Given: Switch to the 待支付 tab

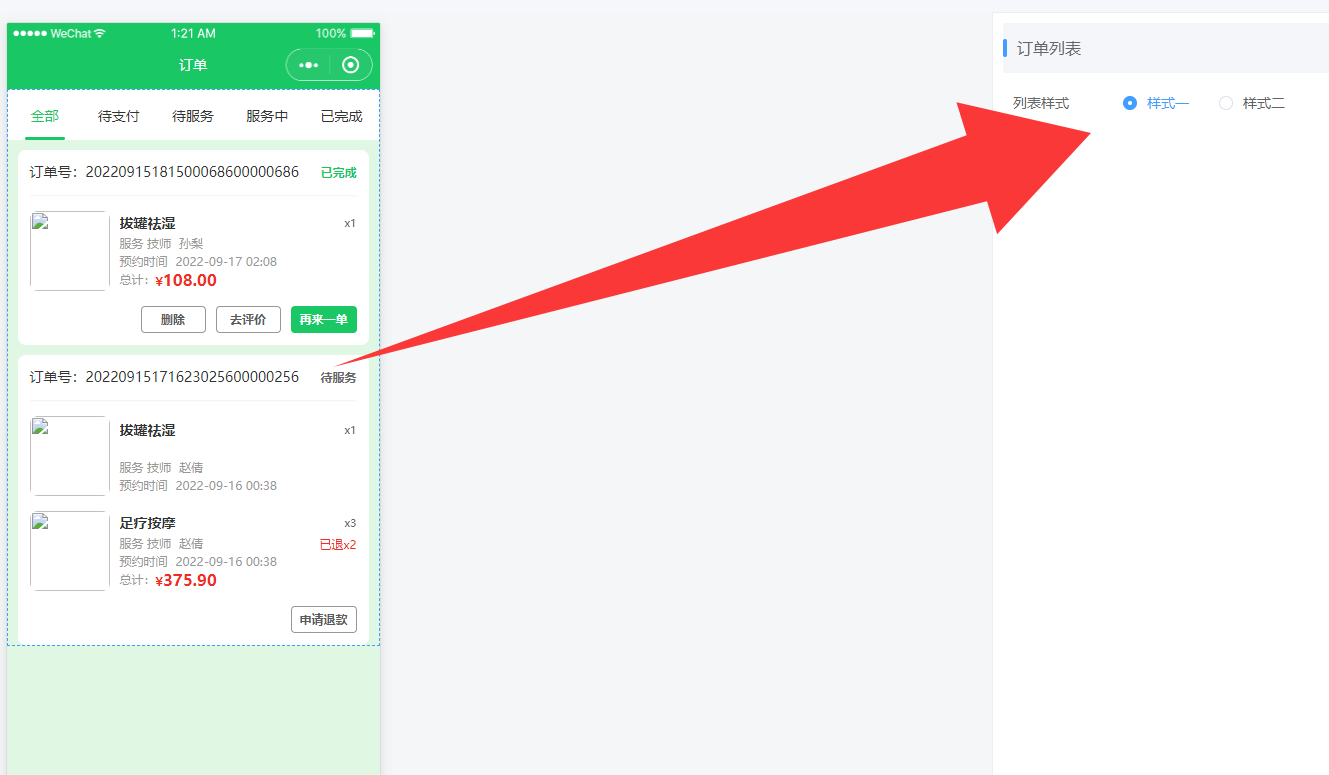Looking at the screenshot, I should 119,116.
